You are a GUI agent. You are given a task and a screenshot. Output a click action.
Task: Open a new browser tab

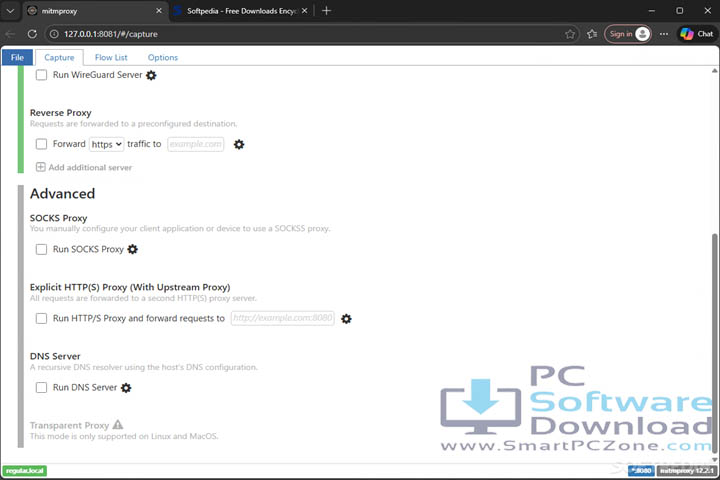(326, 11)
